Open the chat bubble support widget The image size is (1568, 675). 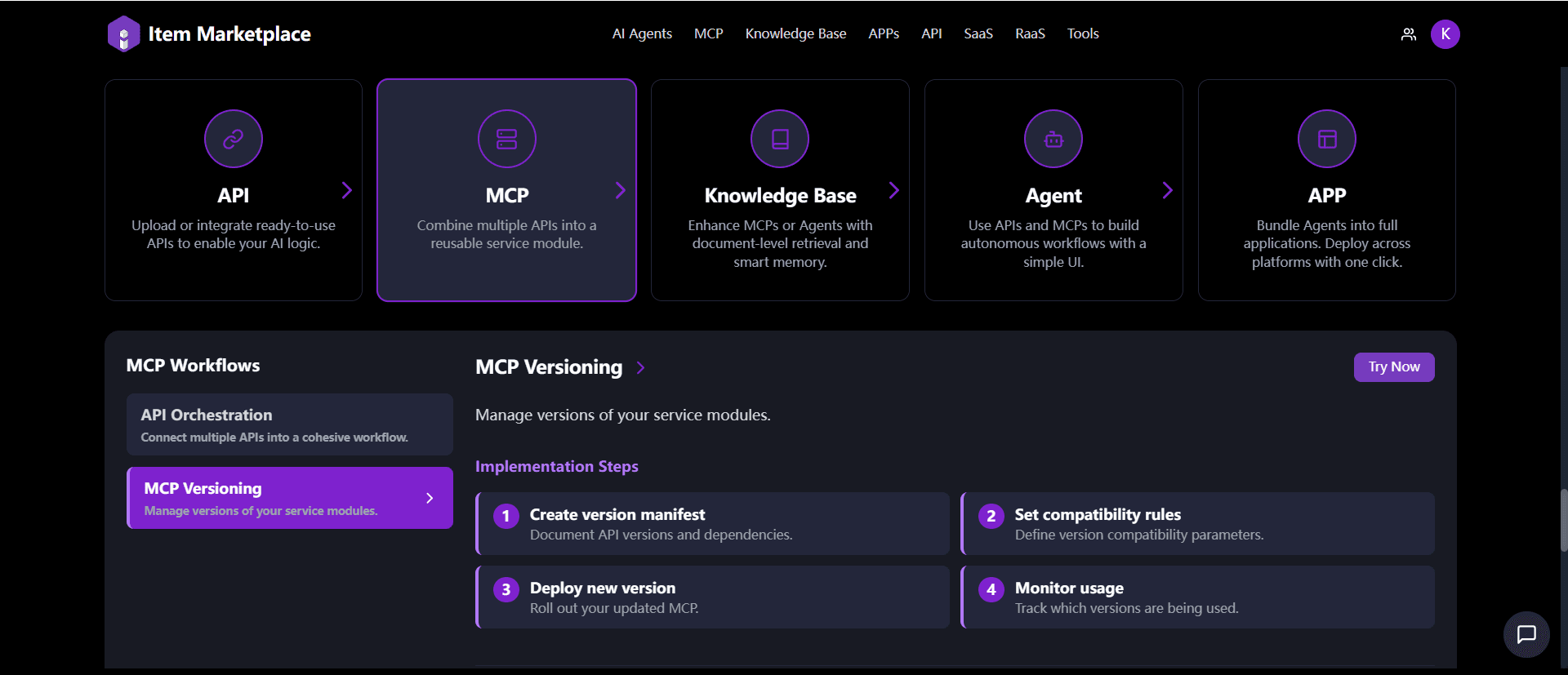1526,634
